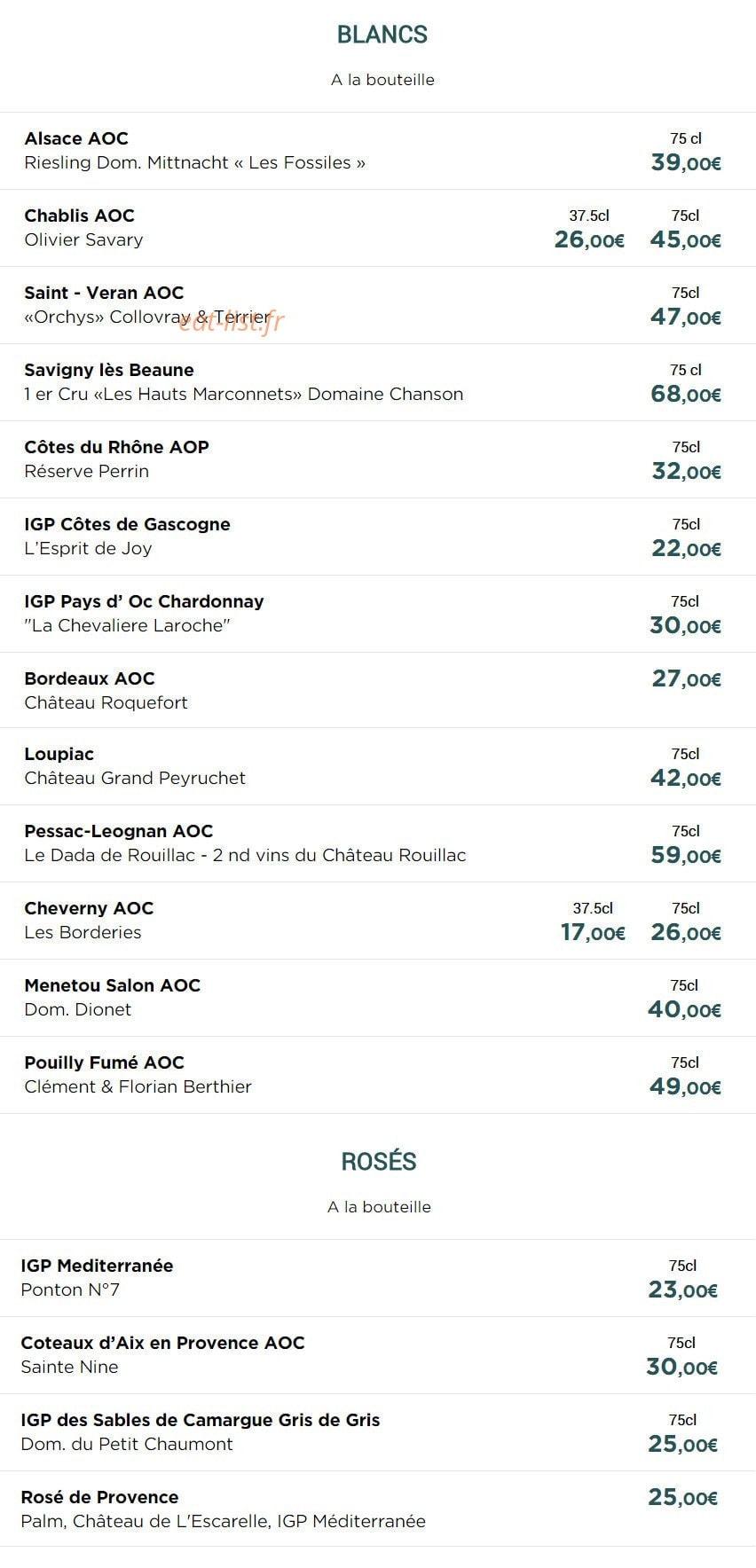Click the Bordeaux AOC 27,00€ price

coord(686,678)
